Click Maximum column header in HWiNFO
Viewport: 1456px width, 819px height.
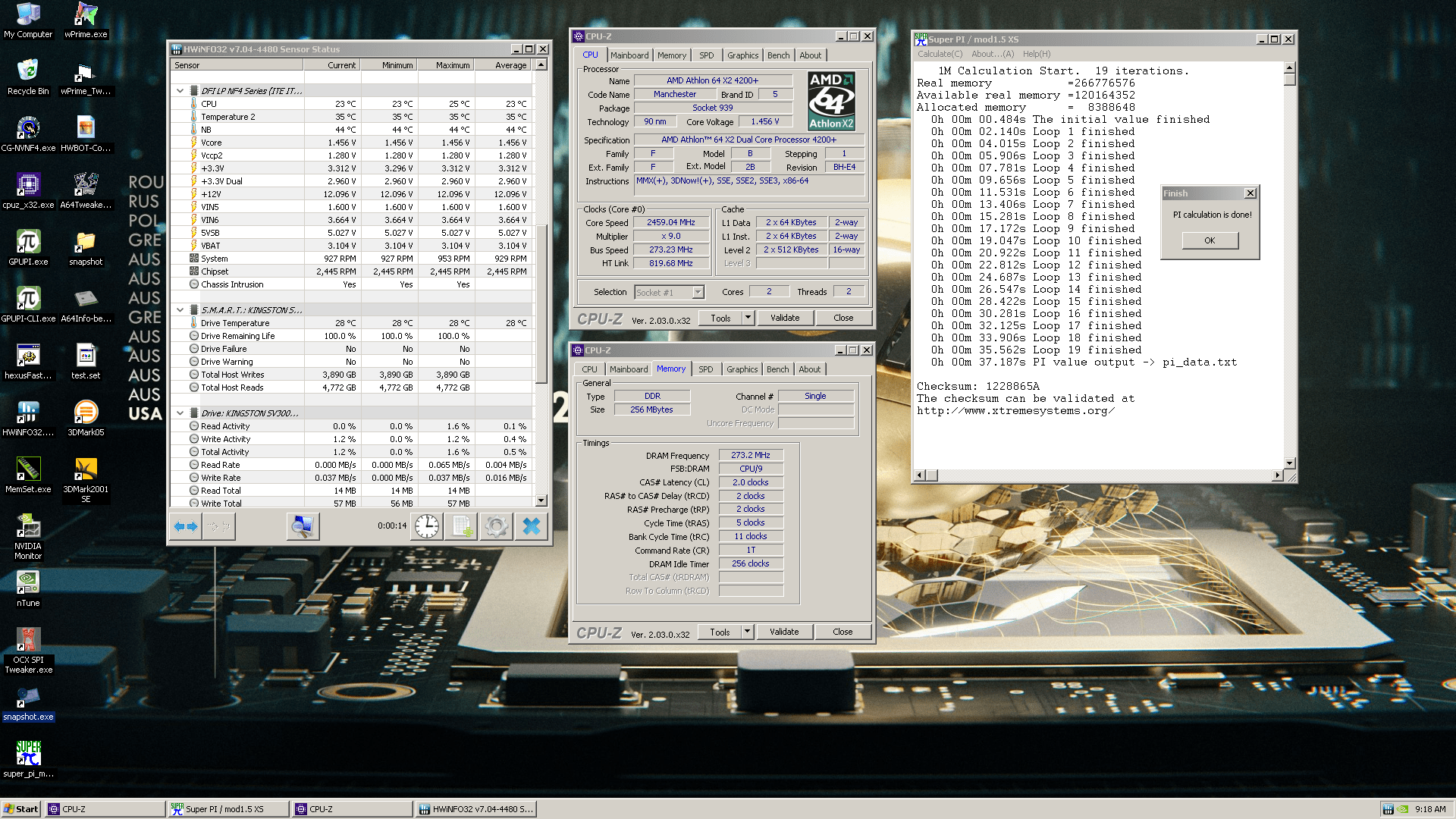pos(446,65)
